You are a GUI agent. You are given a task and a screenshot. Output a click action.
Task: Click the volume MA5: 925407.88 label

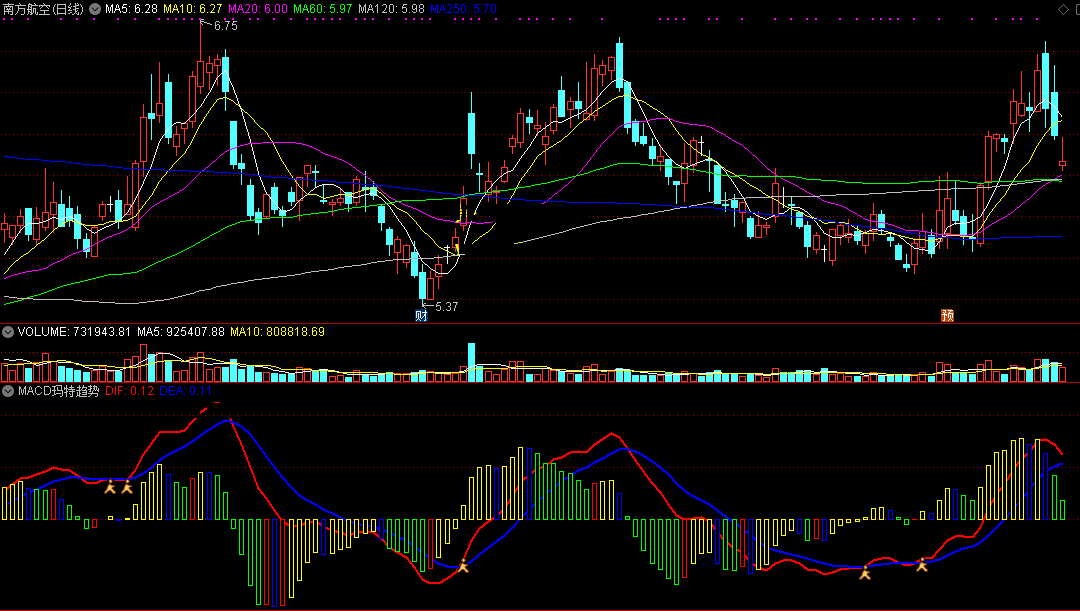coord(181,332)
